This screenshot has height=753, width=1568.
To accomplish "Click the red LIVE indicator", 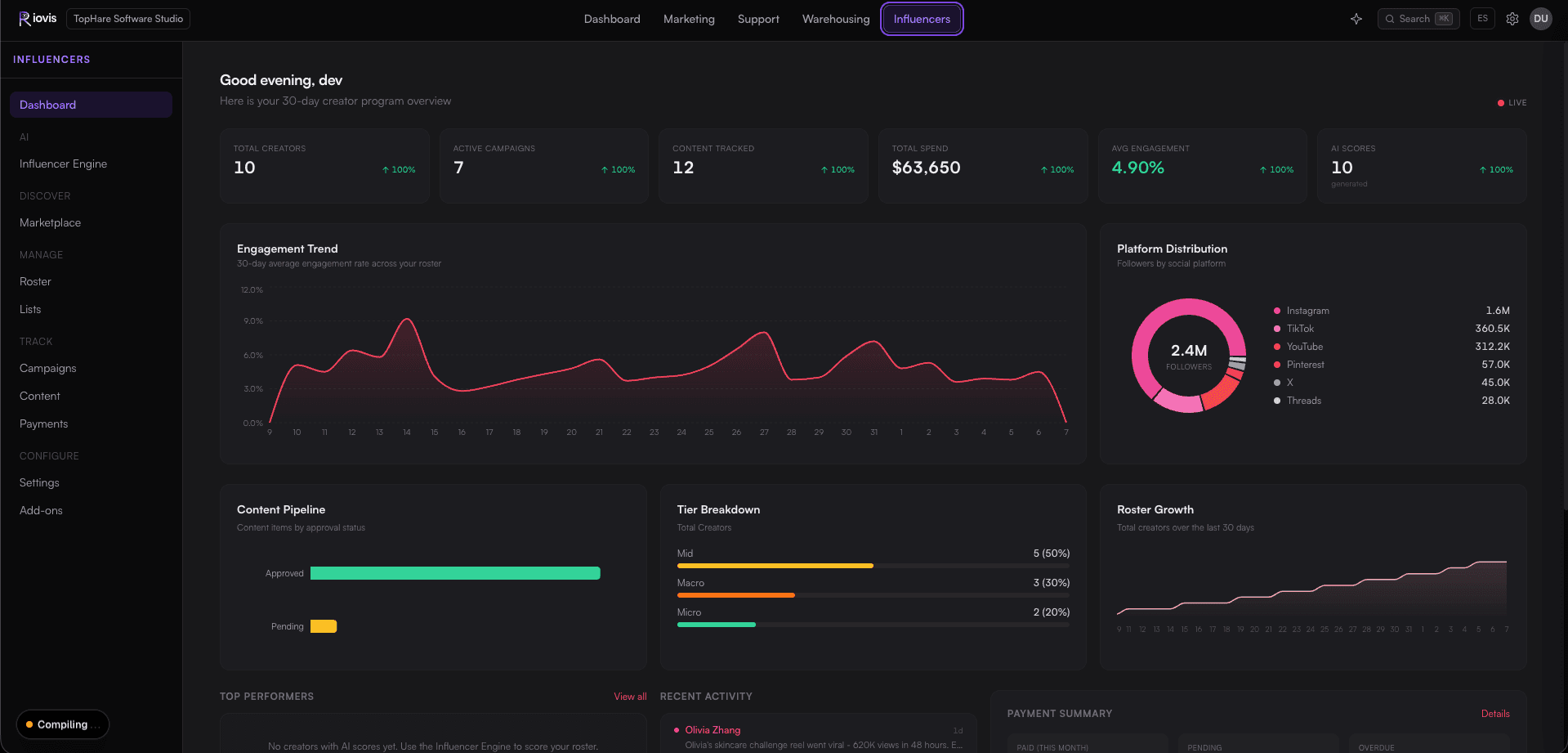I will coord(1512,103).
